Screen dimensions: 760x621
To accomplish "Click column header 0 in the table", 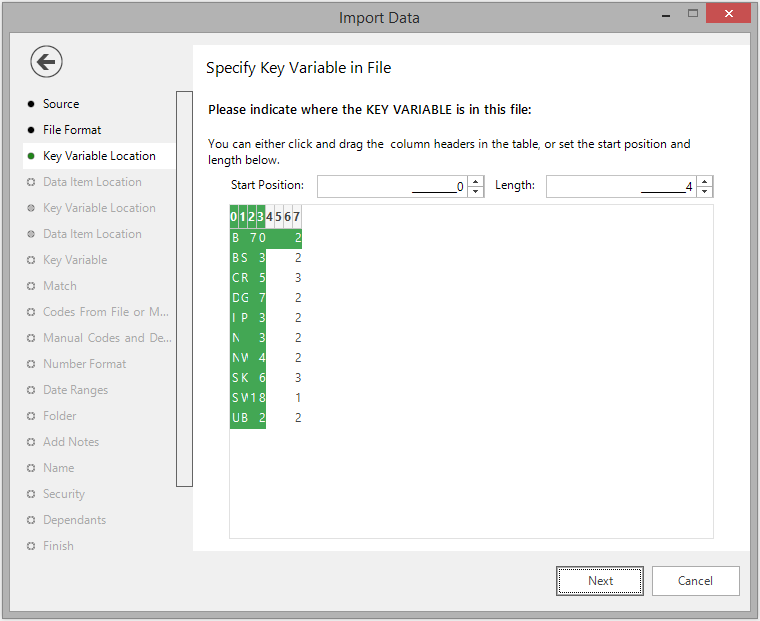I will point(234,217).
